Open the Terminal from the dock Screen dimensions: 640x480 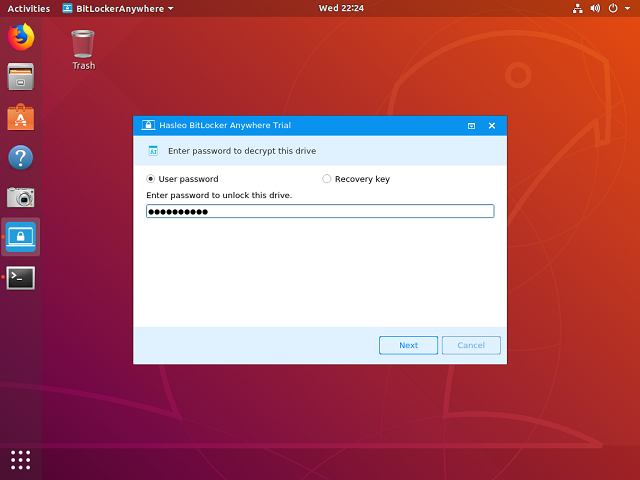pyautogui.click(x=20, y=278)
